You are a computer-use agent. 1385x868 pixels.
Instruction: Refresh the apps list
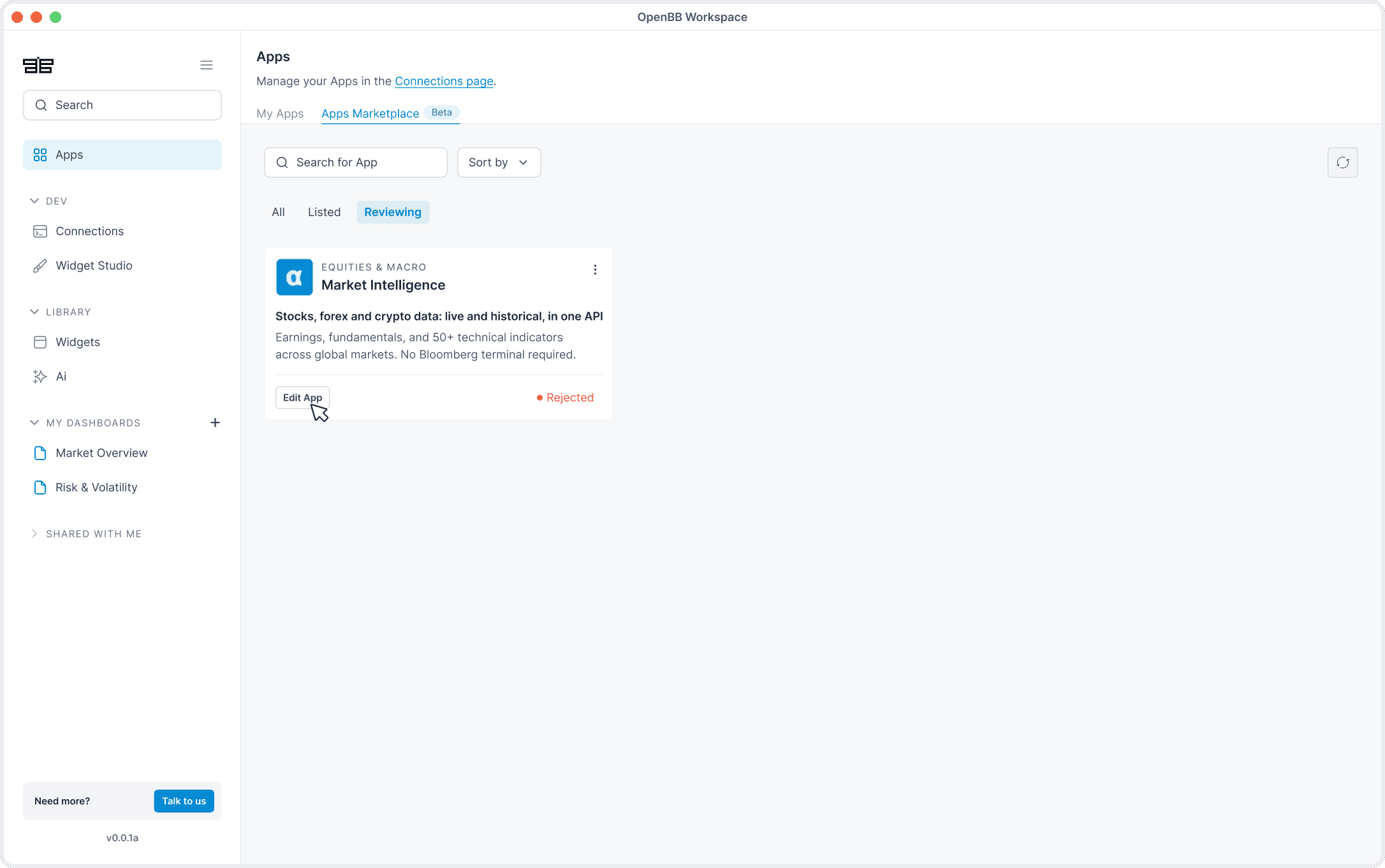tap(1343, 163)
